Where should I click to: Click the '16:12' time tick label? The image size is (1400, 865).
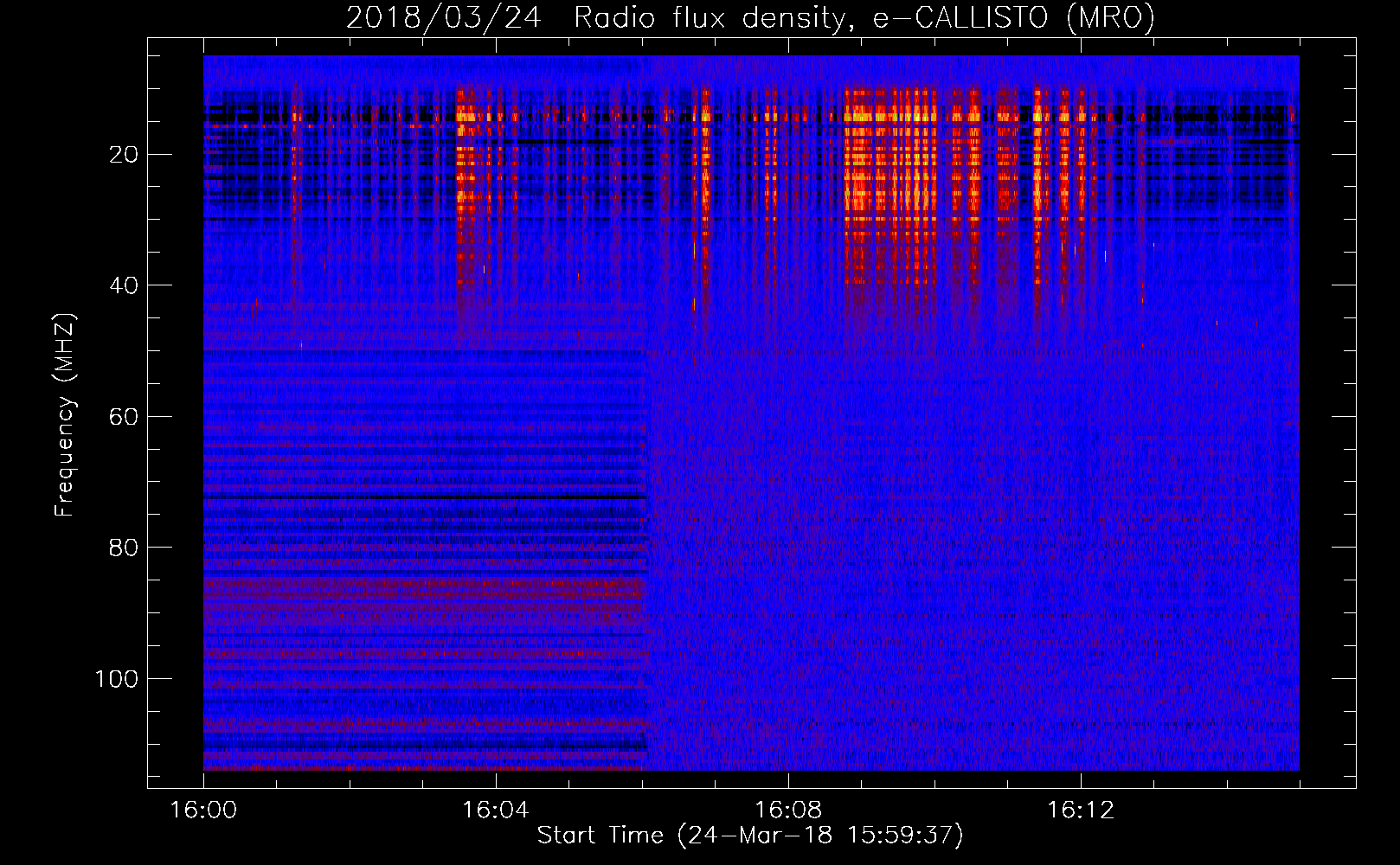pos(1081,810)
